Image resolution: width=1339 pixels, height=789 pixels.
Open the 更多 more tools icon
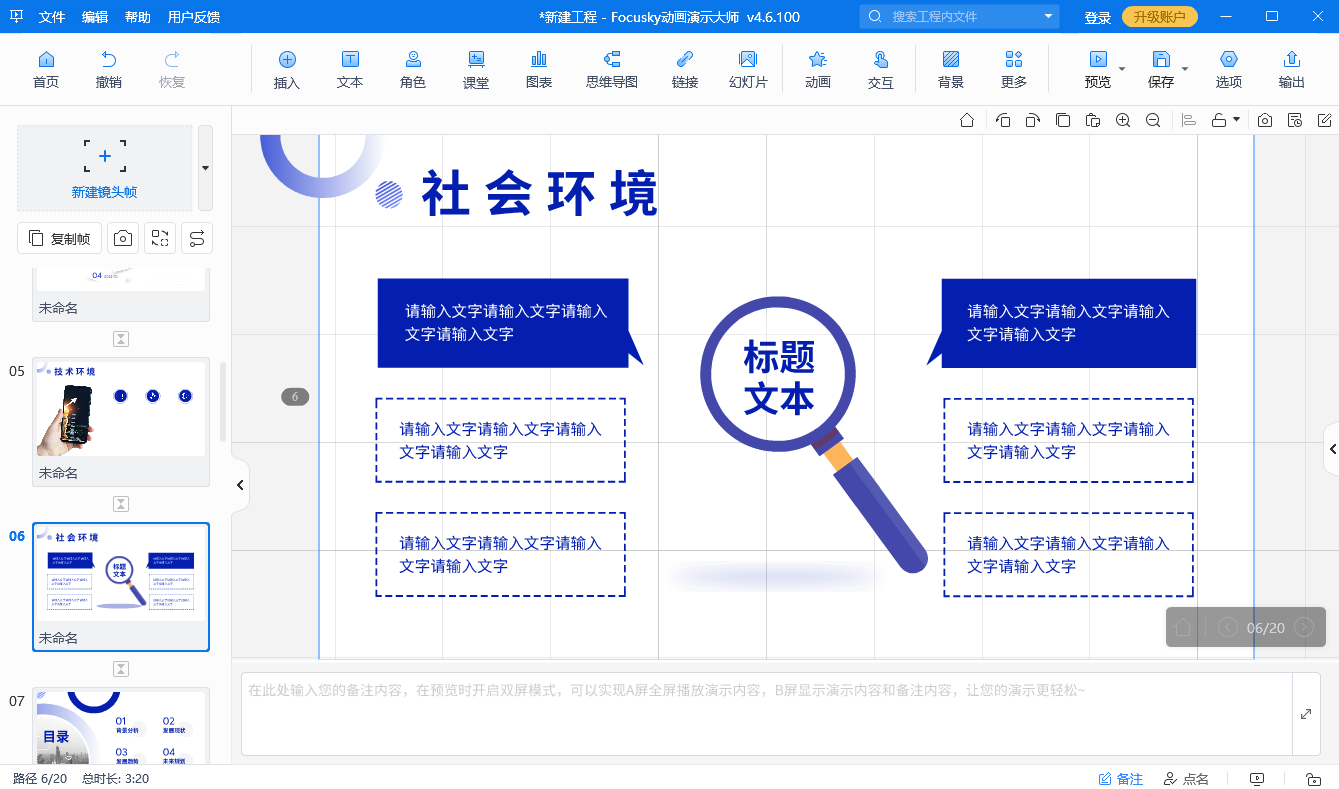[1014, 69]
